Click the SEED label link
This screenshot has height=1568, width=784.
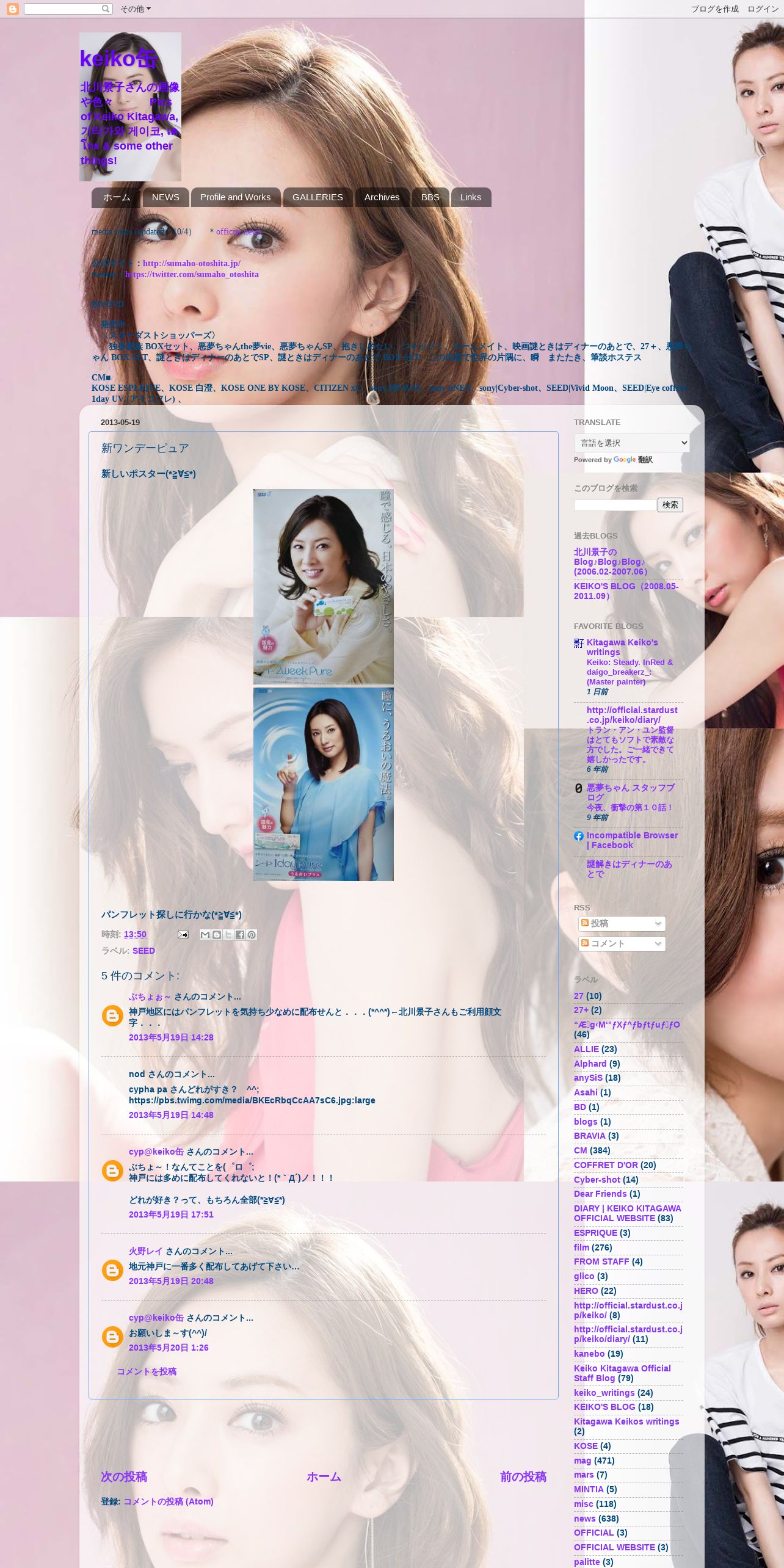coord(143,951)
